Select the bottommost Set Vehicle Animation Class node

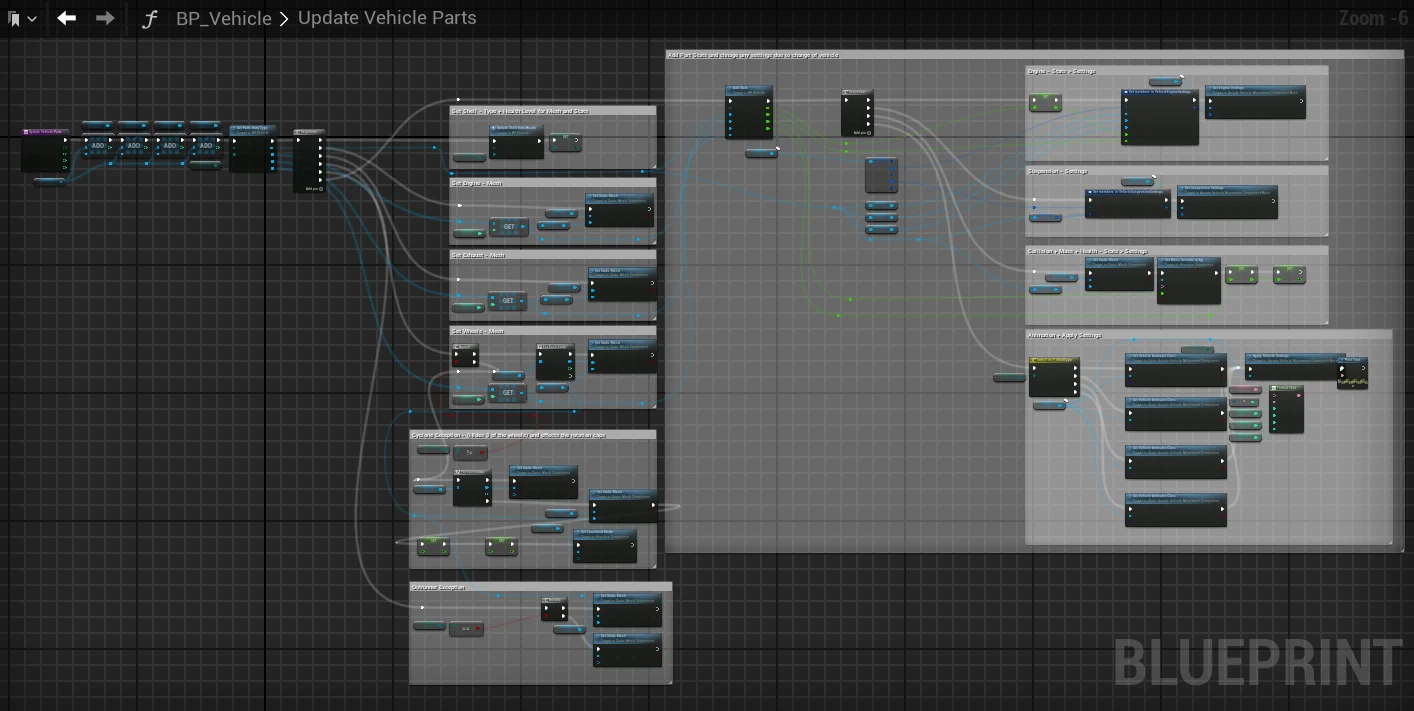point(1175,510)
